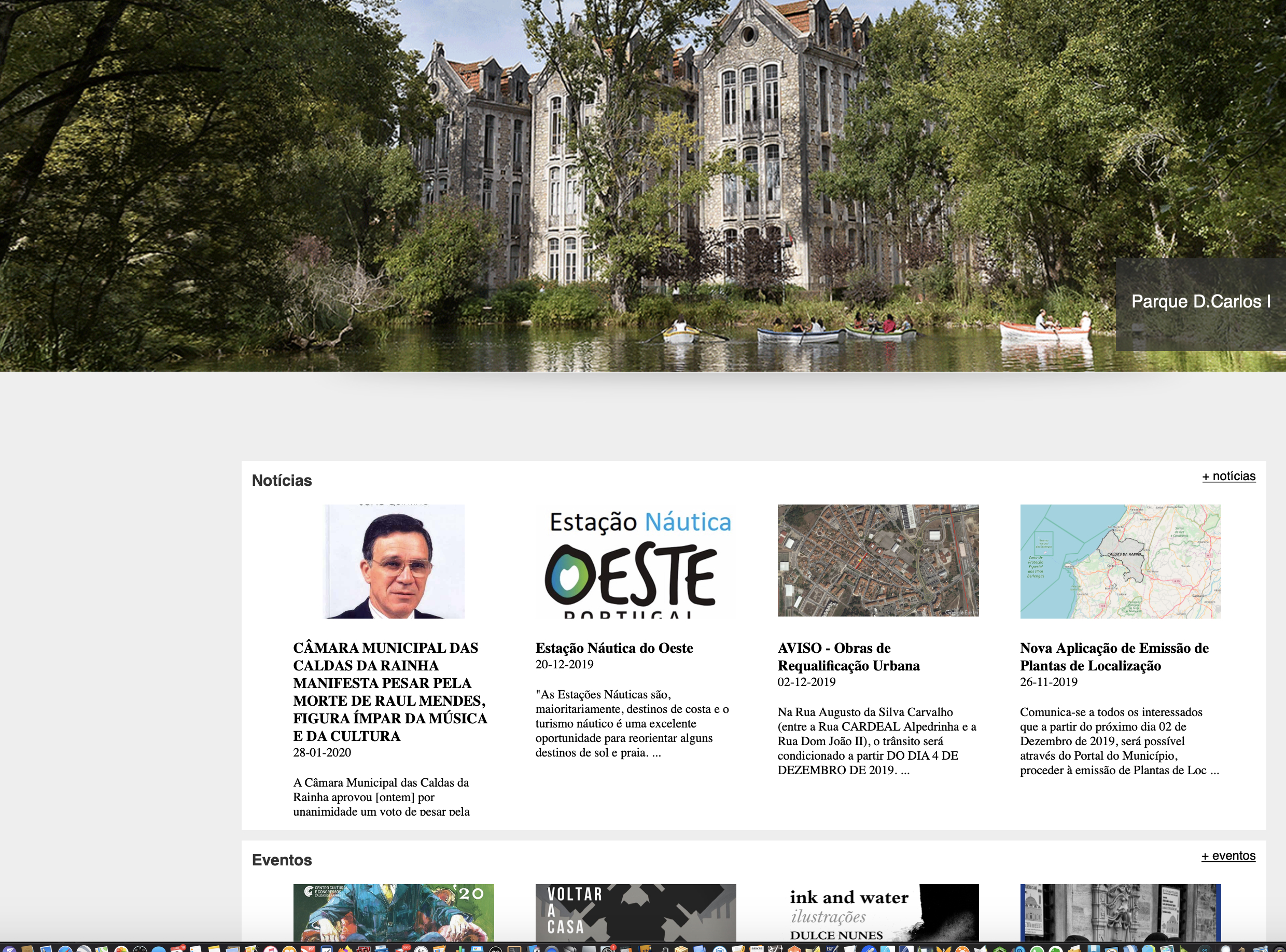
Task: Open the black-and-white building photo event
Action: tap(1120, 912)
